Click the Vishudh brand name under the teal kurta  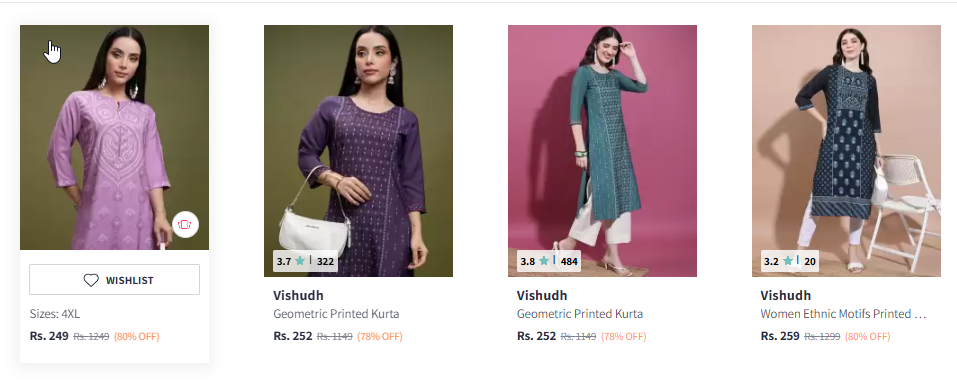[542, 295]
